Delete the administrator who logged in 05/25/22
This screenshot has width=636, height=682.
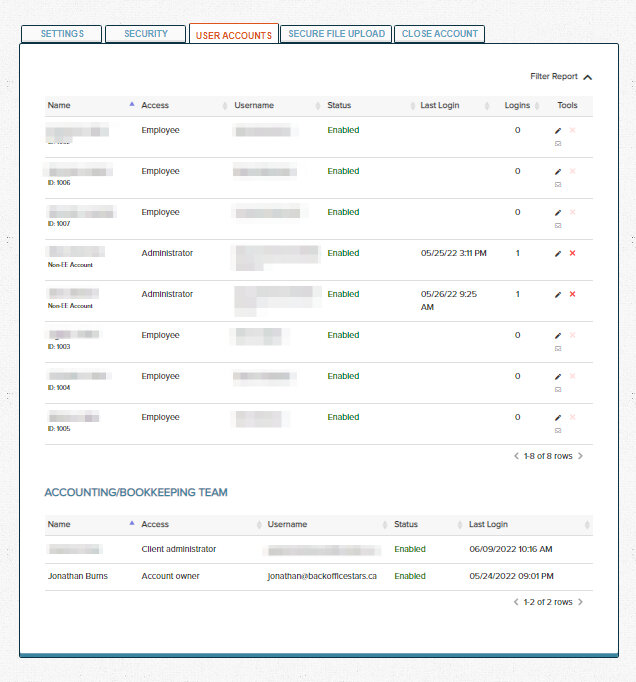click(572, 254)
